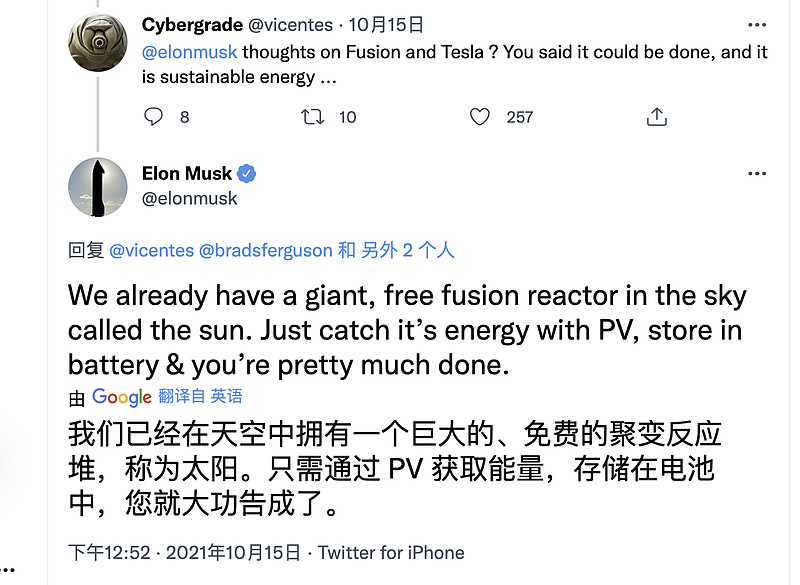800x585 pixels.
Task: Open the @vicentes reply-to link
Action: tap(151, 250)
